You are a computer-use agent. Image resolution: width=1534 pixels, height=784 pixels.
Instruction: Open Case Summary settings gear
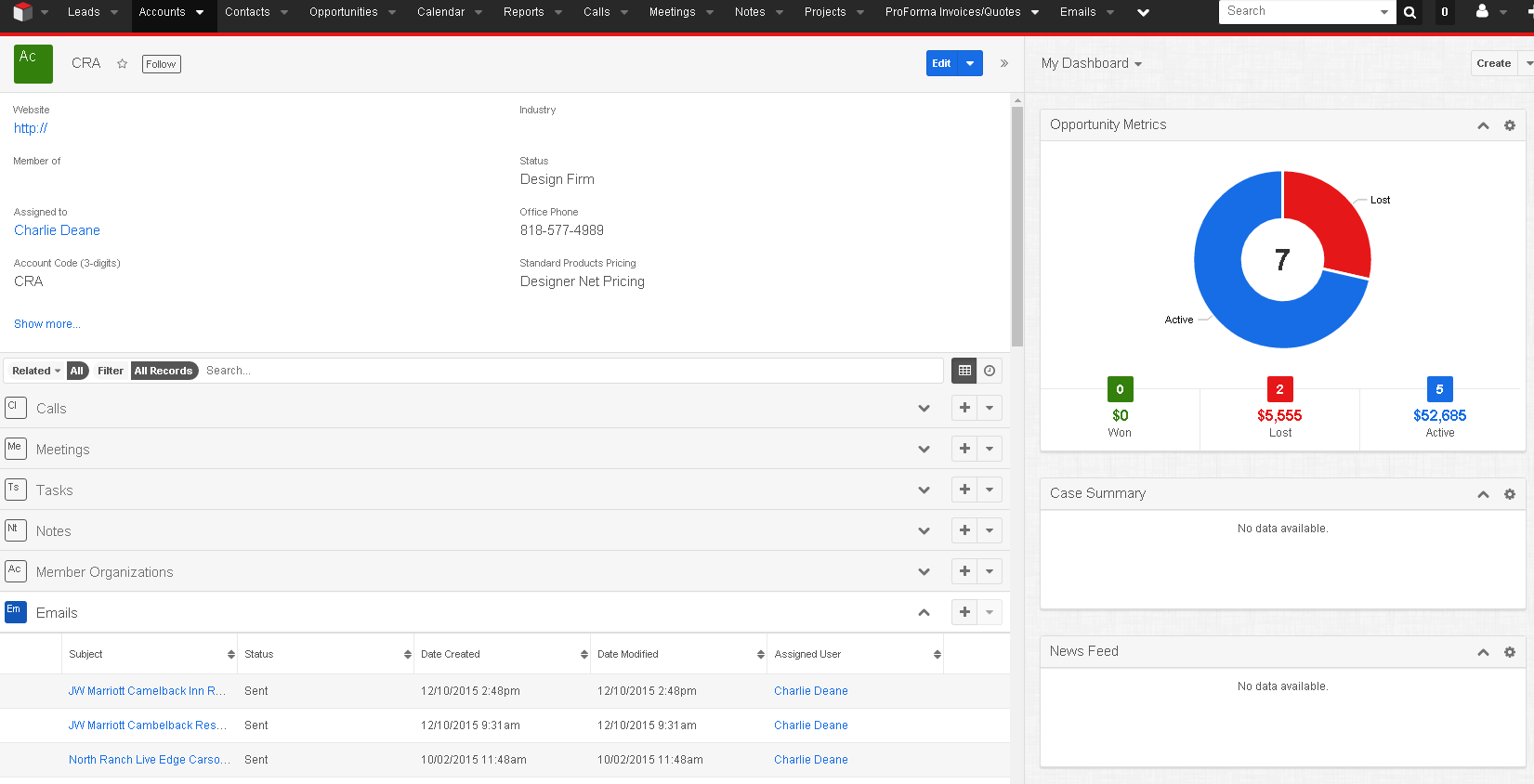pos(1510,494)
